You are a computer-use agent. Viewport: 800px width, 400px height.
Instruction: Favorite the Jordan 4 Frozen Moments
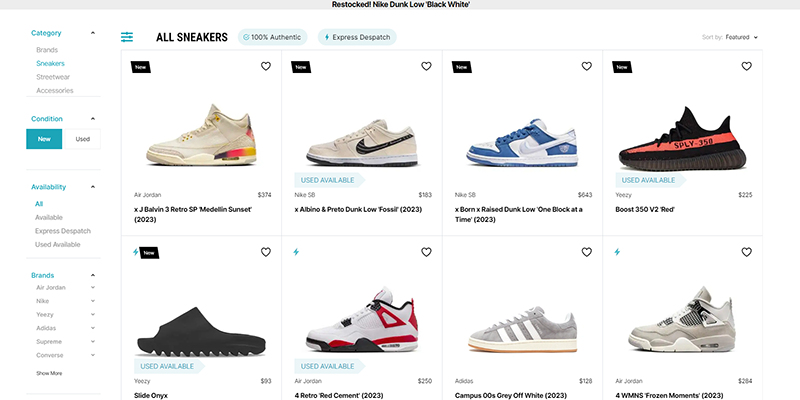pos(746,252)
